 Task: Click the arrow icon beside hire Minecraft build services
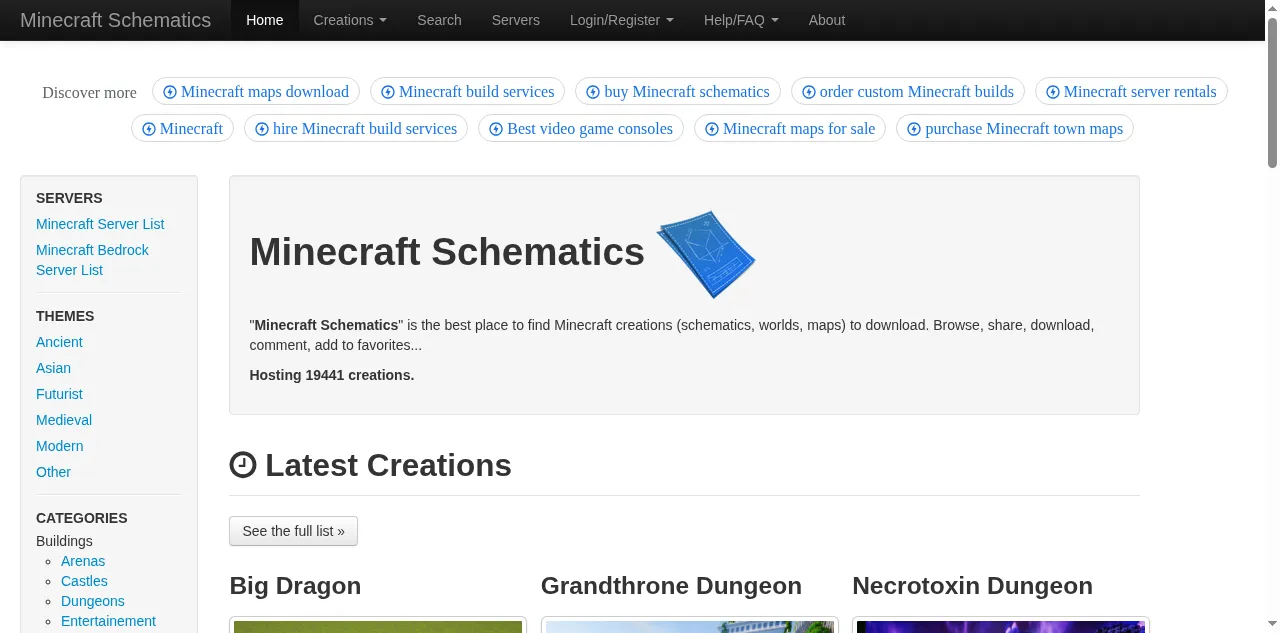tap(262, 129)
